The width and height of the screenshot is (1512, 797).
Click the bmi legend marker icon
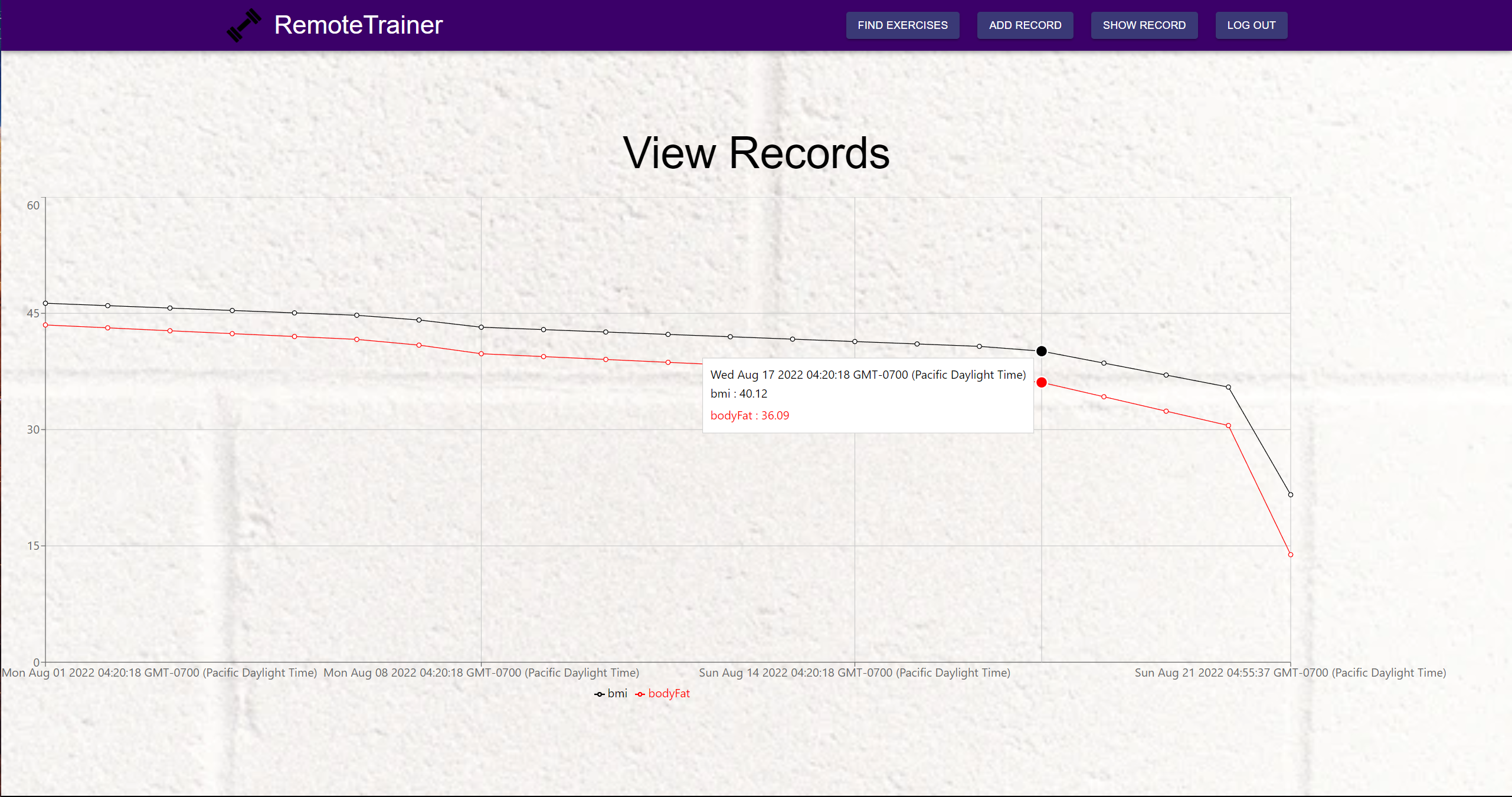[x=599, y=694]
